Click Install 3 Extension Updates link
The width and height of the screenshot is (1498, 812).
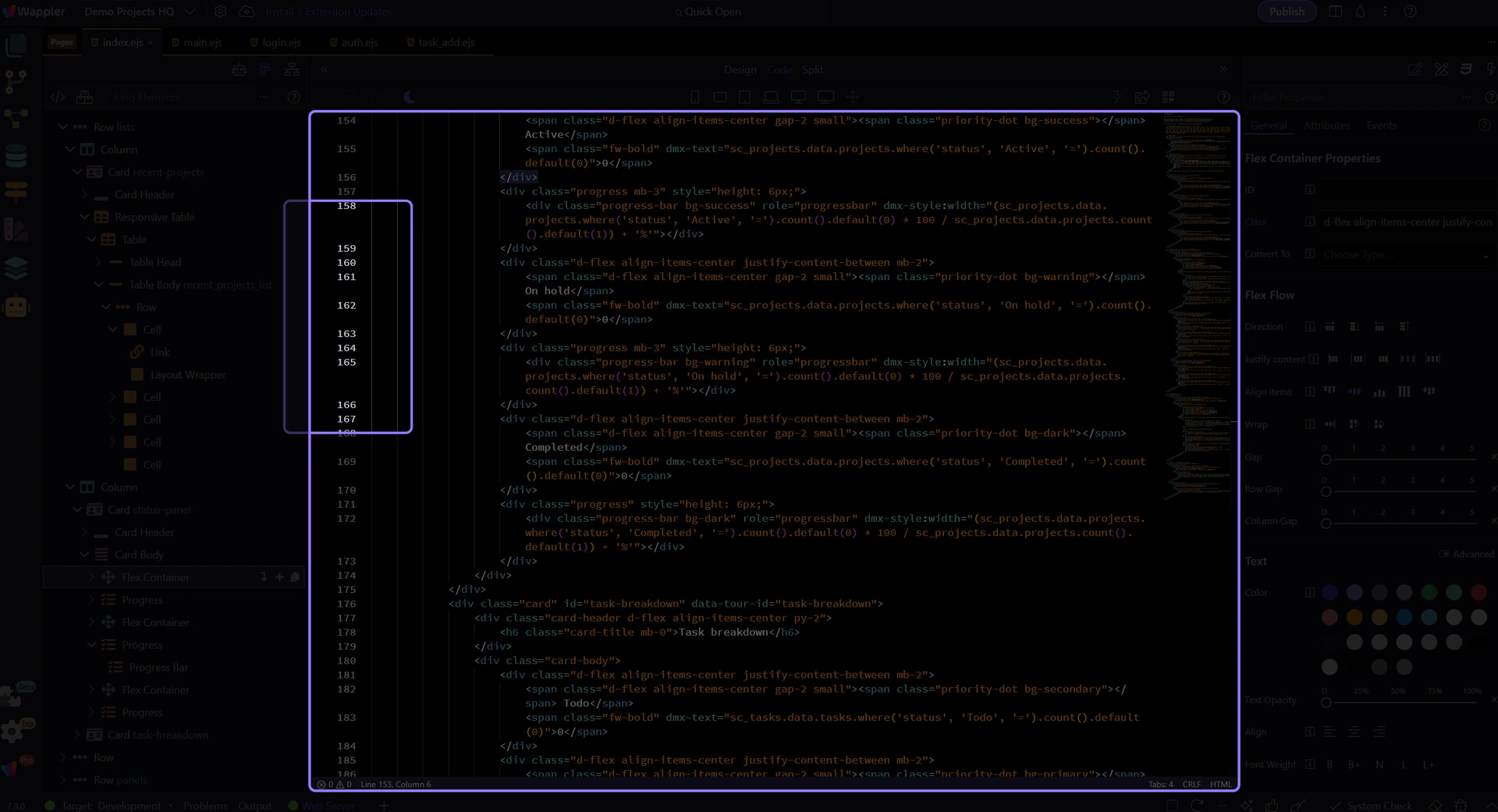tap(328, 12)
